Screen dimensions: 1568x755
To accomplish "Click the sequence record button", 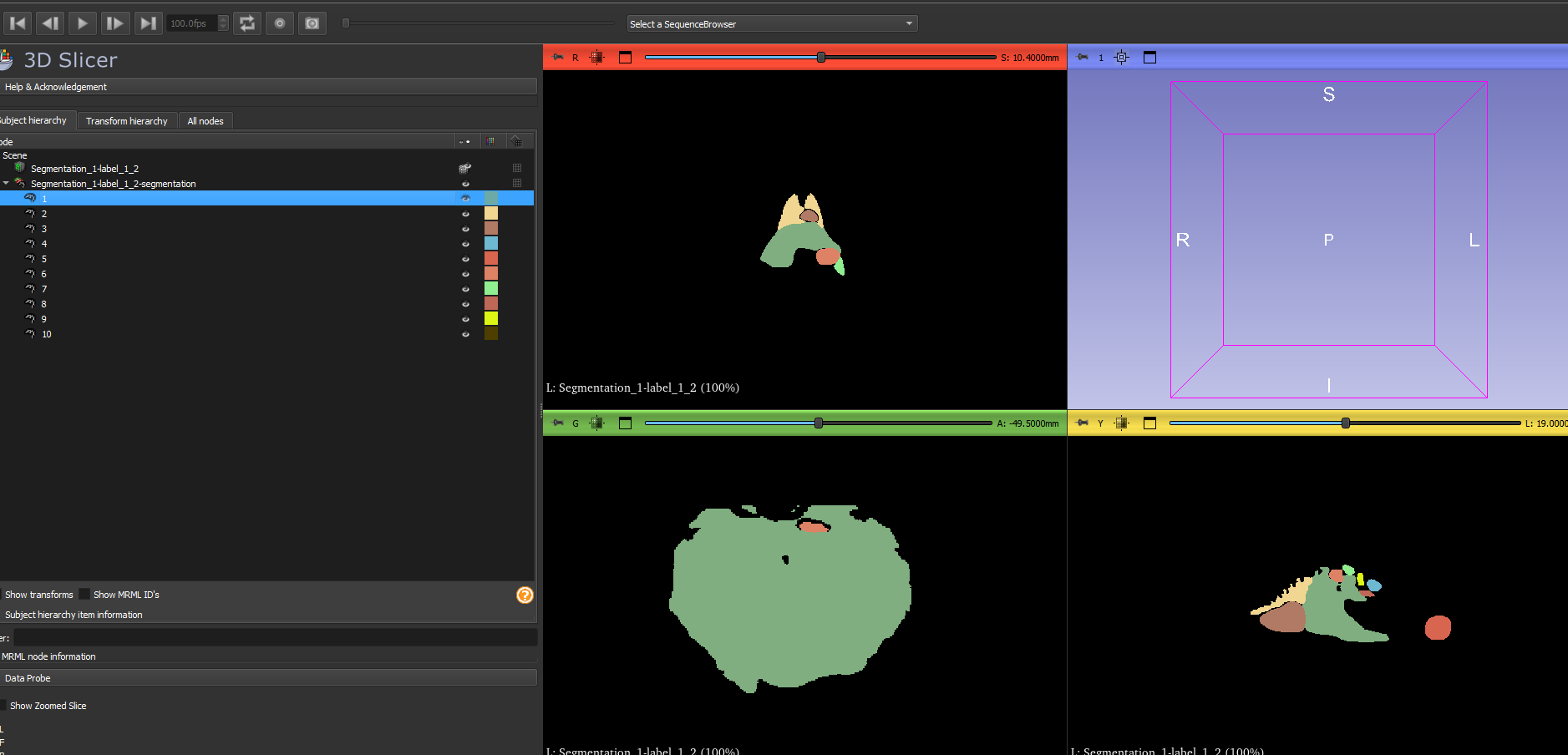I will [280, 23].
